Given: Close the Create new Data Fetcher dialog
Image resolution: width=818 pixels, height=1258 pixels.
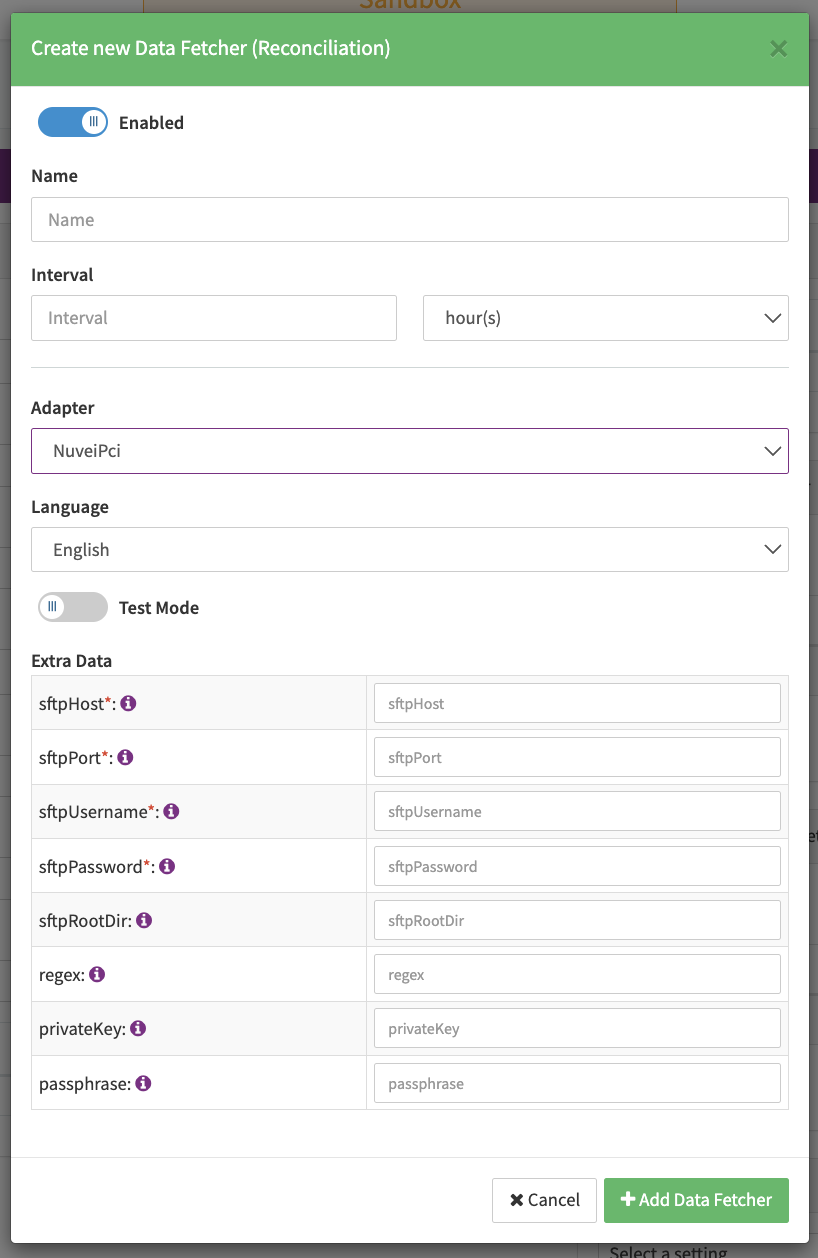Looking at the screenshot, I should pos(779,48).
